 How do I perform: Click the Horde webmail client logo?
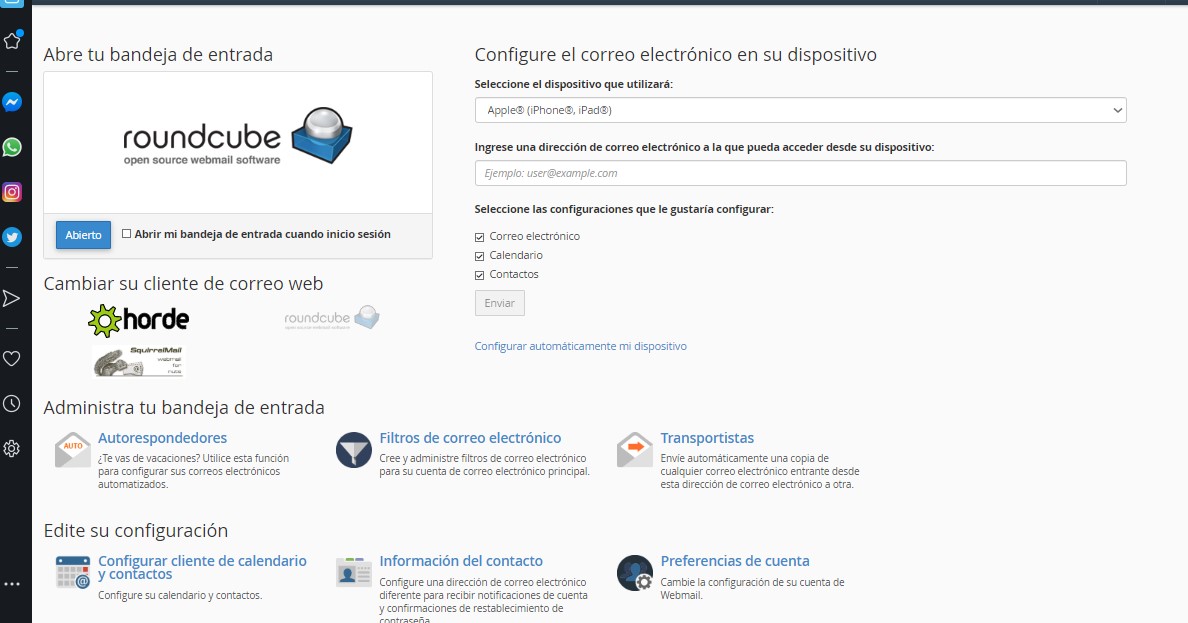coord(138,320)
